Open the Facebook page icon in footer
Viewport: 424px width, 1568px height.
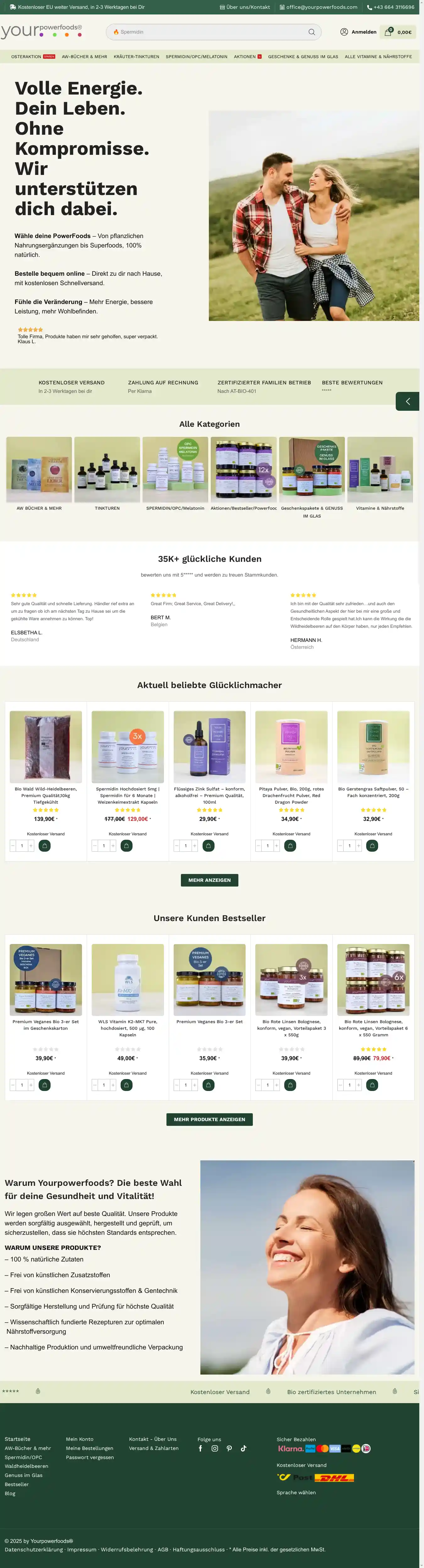click(200, 1448)
